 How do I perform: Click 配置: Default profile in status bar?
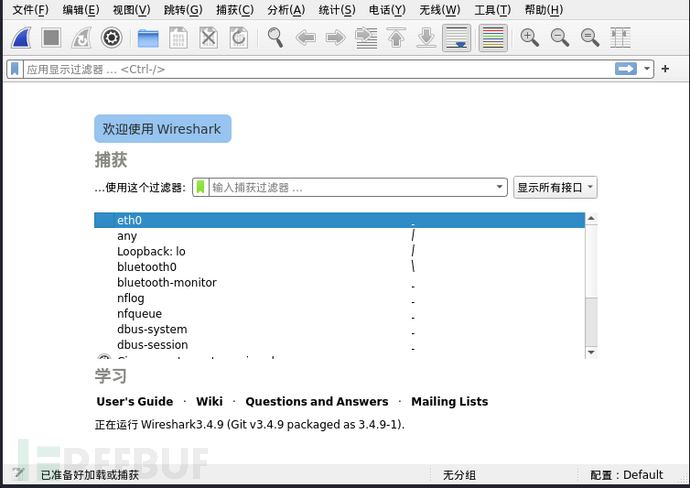tap(626, 475)
